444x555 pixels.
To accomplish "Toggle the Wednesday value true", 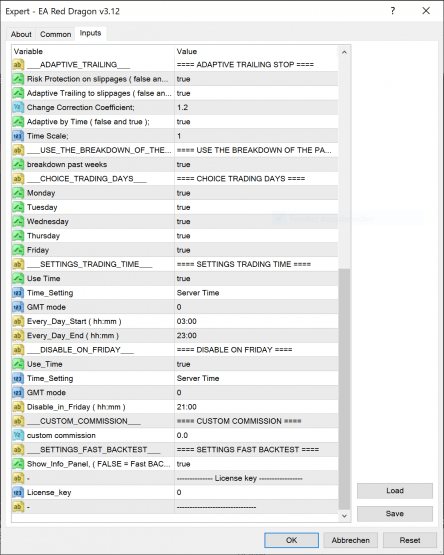I will click(x=256, y=222).
